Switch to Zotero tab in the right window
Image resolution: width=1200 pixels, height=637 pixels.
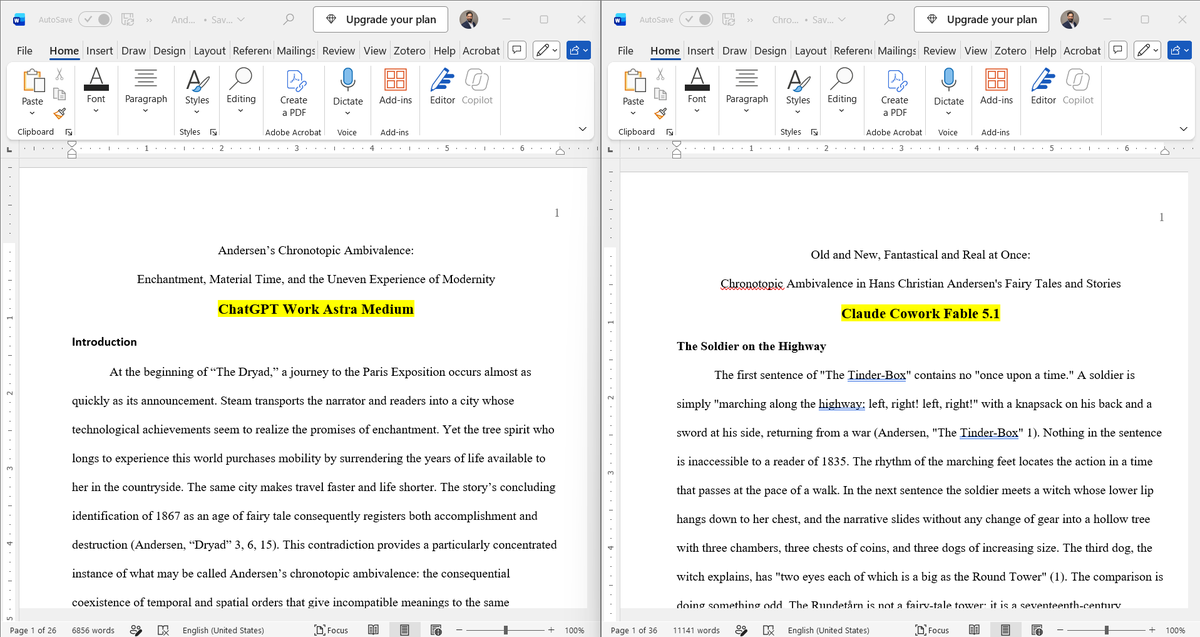[x=1010, y=50]
